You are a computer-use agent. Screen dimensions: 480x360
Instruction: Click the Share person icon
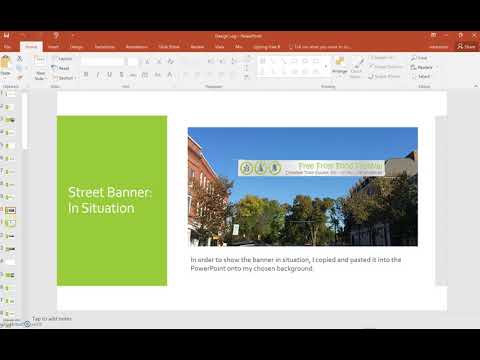tap(460, 46)
